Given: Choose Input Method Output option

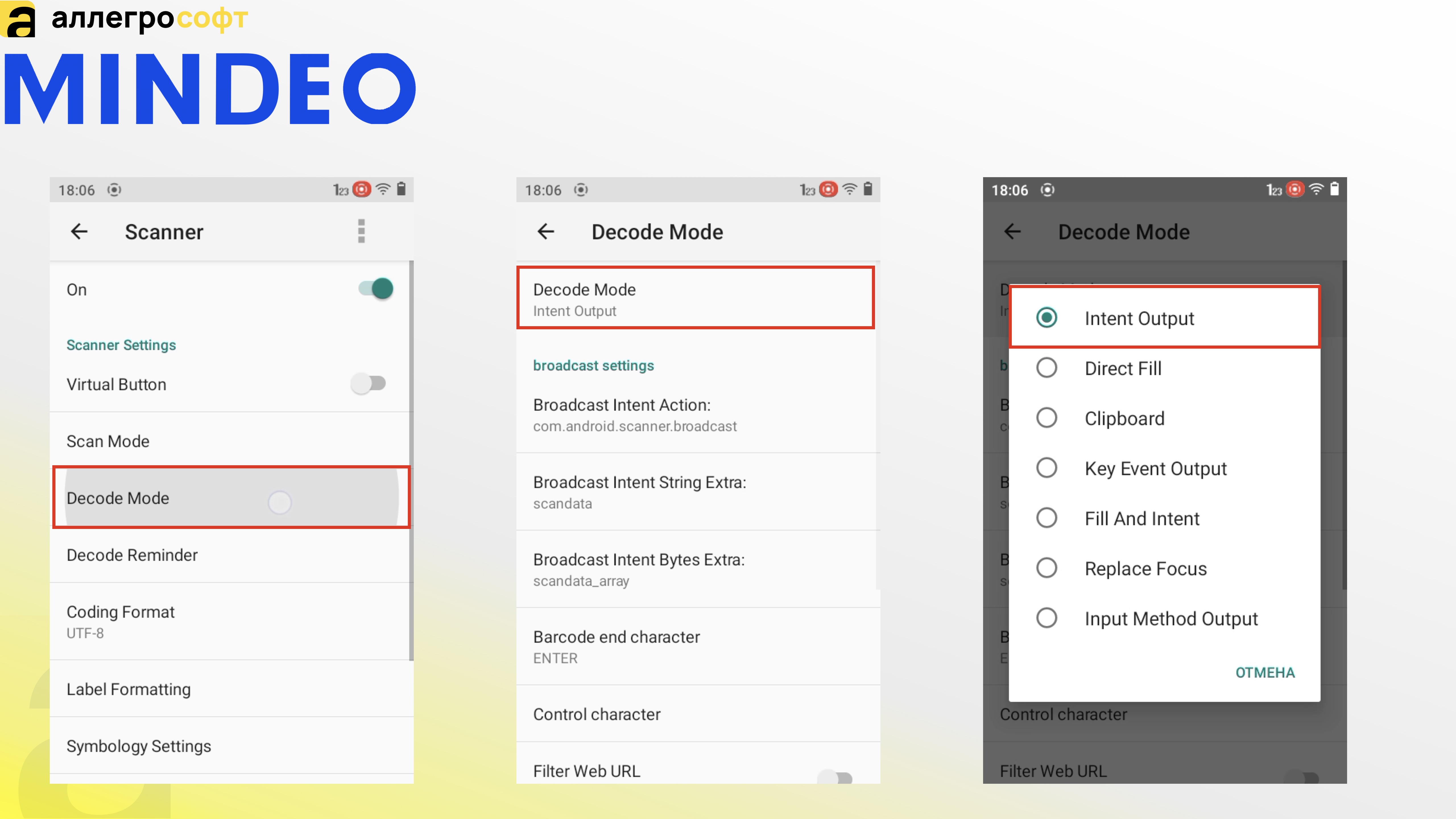Looking at the screenshot, I should [1164, 618].
